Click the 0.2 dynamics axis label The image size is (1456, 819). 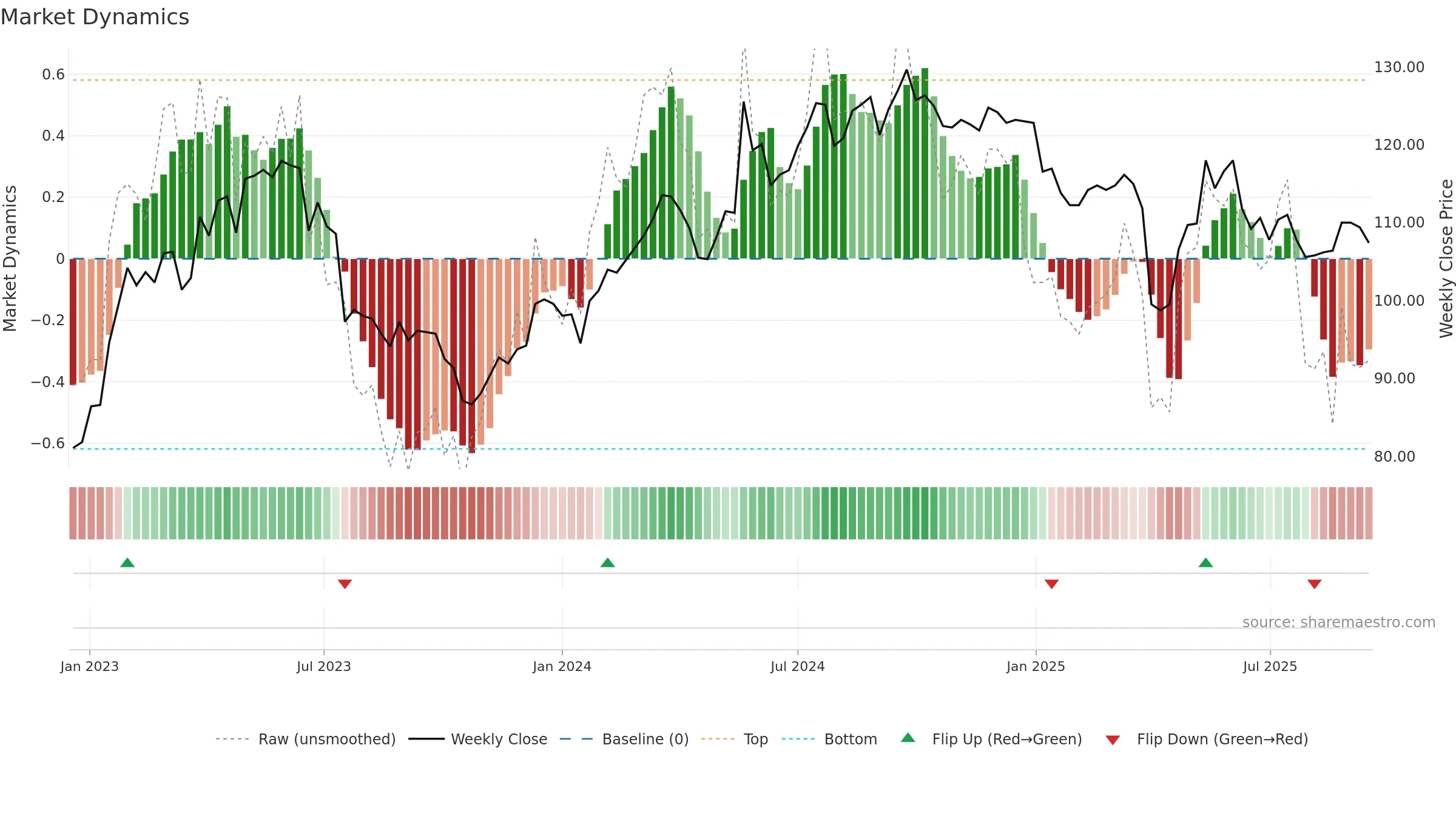[x=53, y=197]
